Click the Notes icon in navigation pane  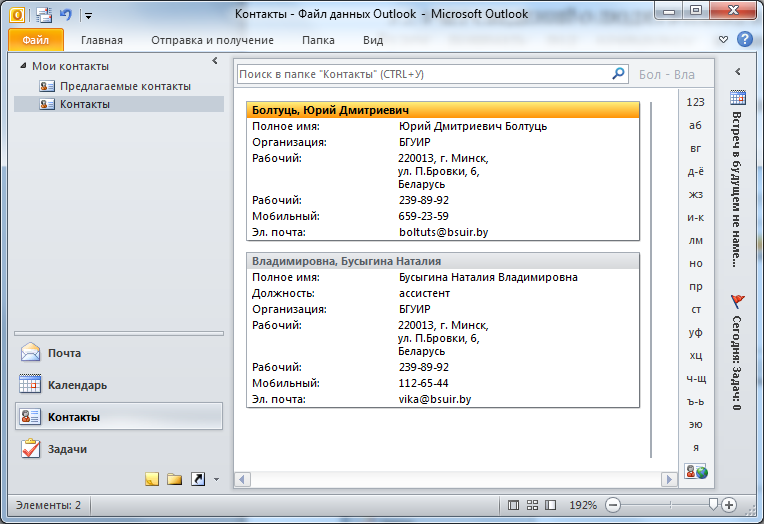pos(152,479)
